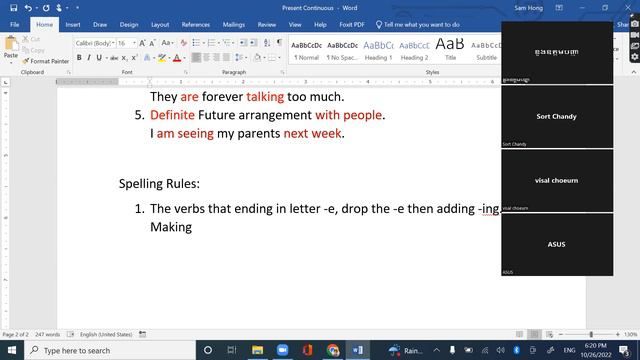Align text left
Viewport: 640px width, 360px height.
(196, 58)
